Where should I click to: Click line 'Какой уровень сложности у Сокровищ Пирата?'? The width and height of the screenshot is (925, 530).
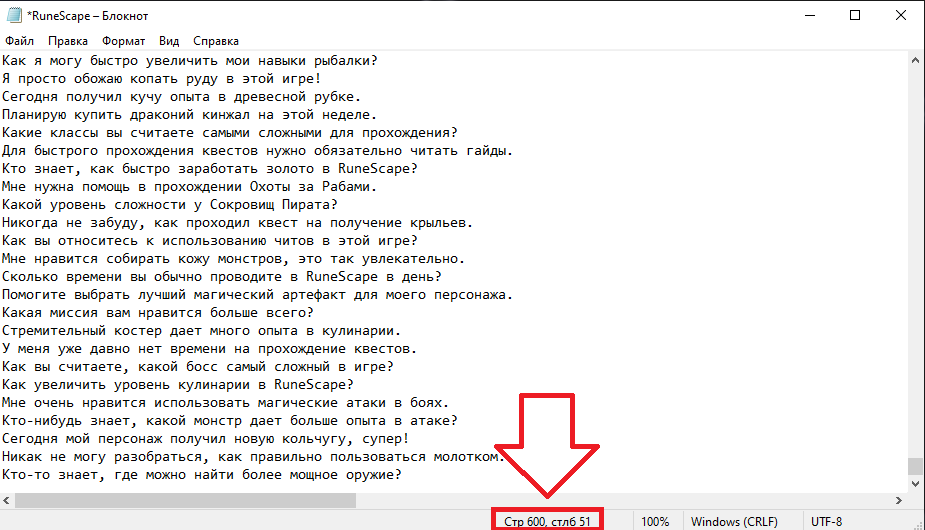click(170, 205)
